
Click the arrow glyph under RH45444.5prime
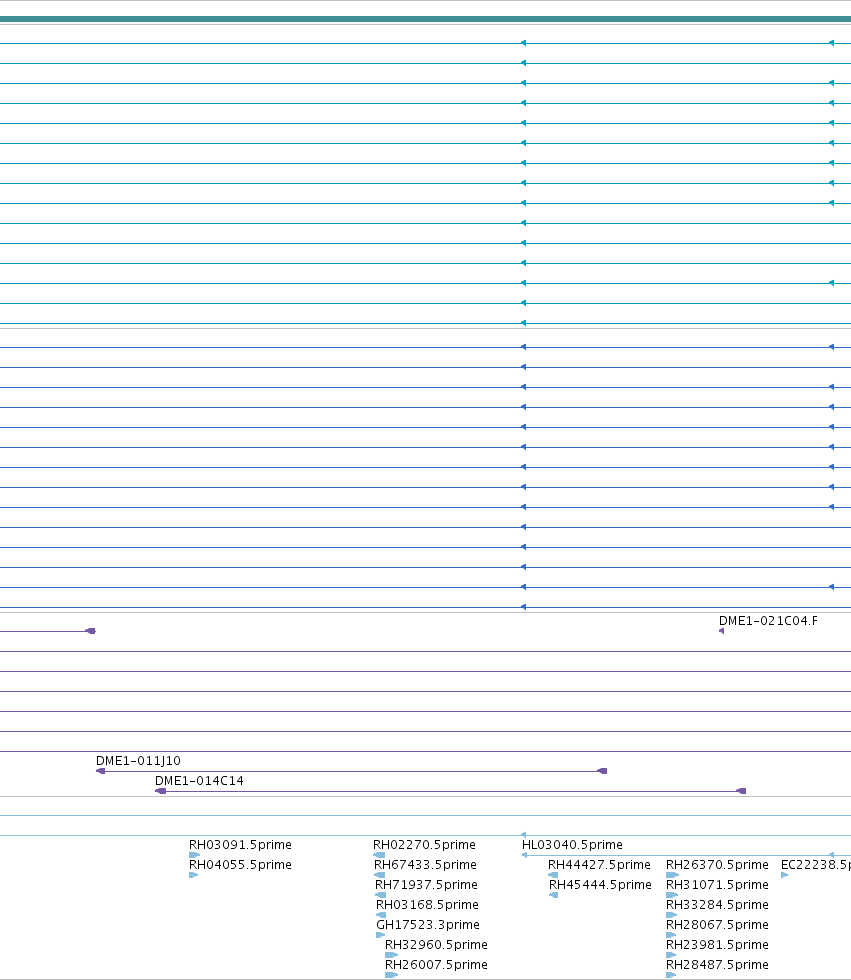tap(554, 895)
